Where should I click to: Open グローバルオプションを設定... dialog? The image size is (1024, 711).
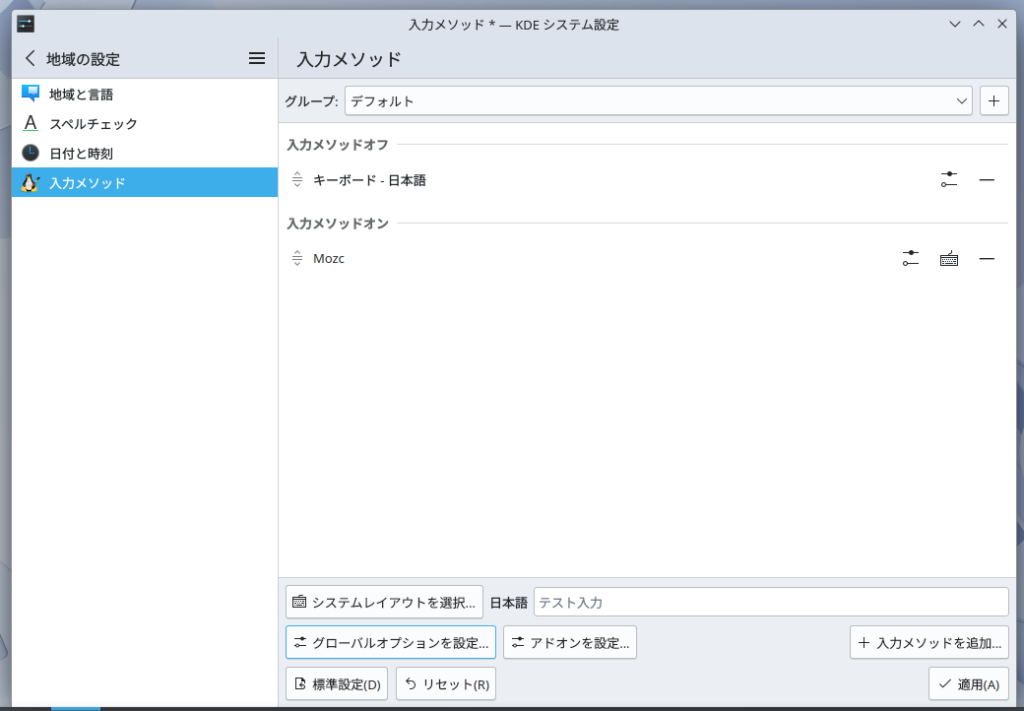[x=390, y=643]
